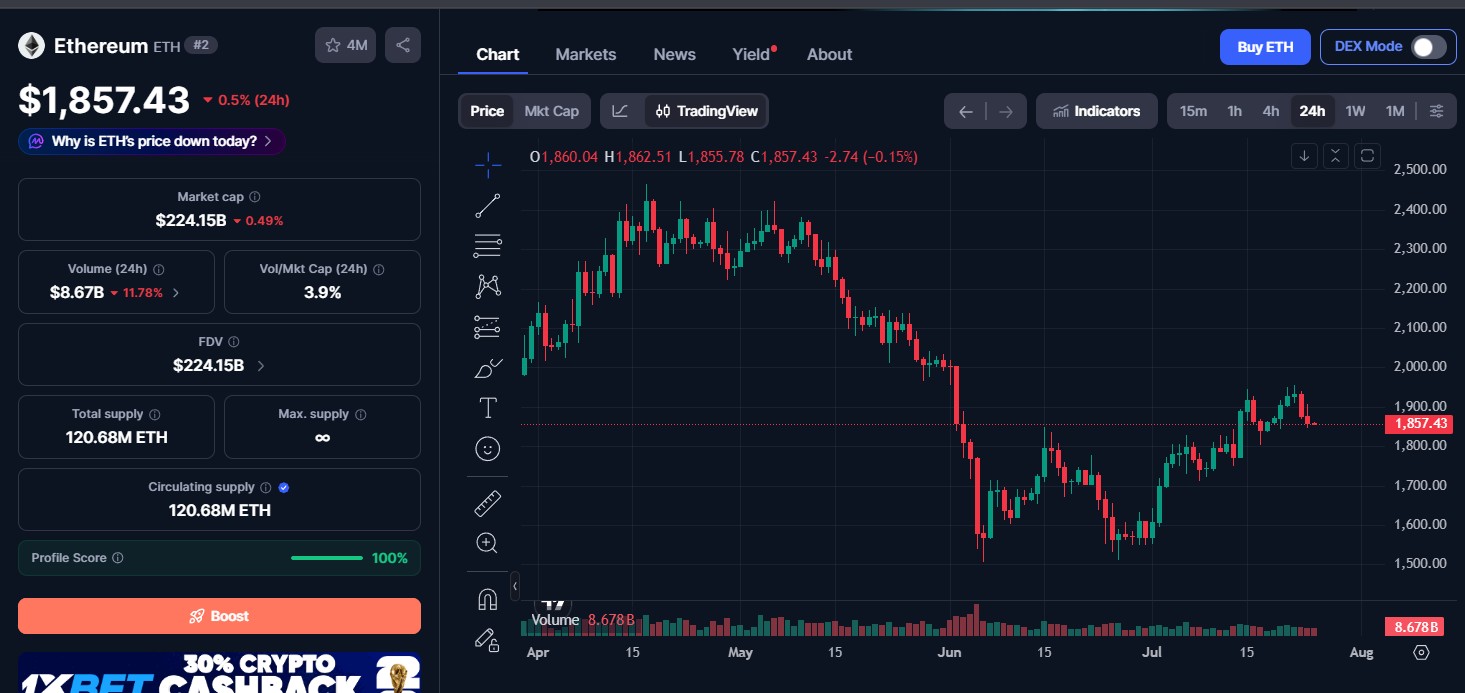Viewport: 1465px width, 693px height.
Task: Click the #2 rank badge
Action: (201, 45)
